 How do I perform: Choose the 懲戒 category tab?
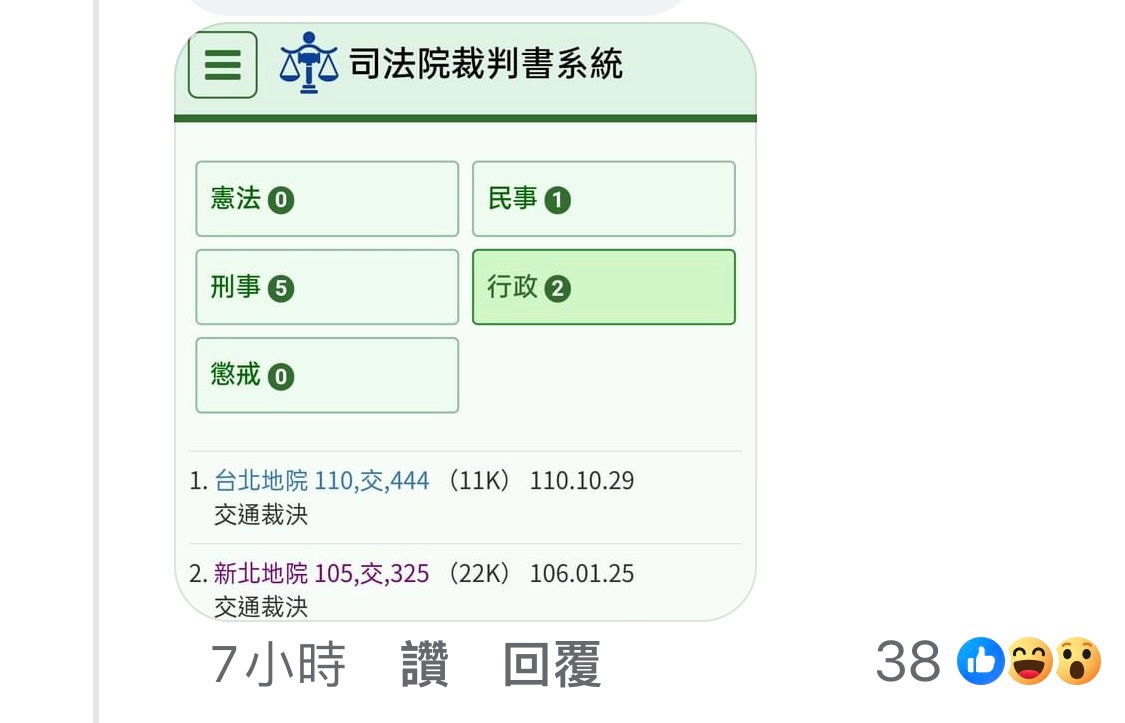pyautogui.click(x=326, y=375)
